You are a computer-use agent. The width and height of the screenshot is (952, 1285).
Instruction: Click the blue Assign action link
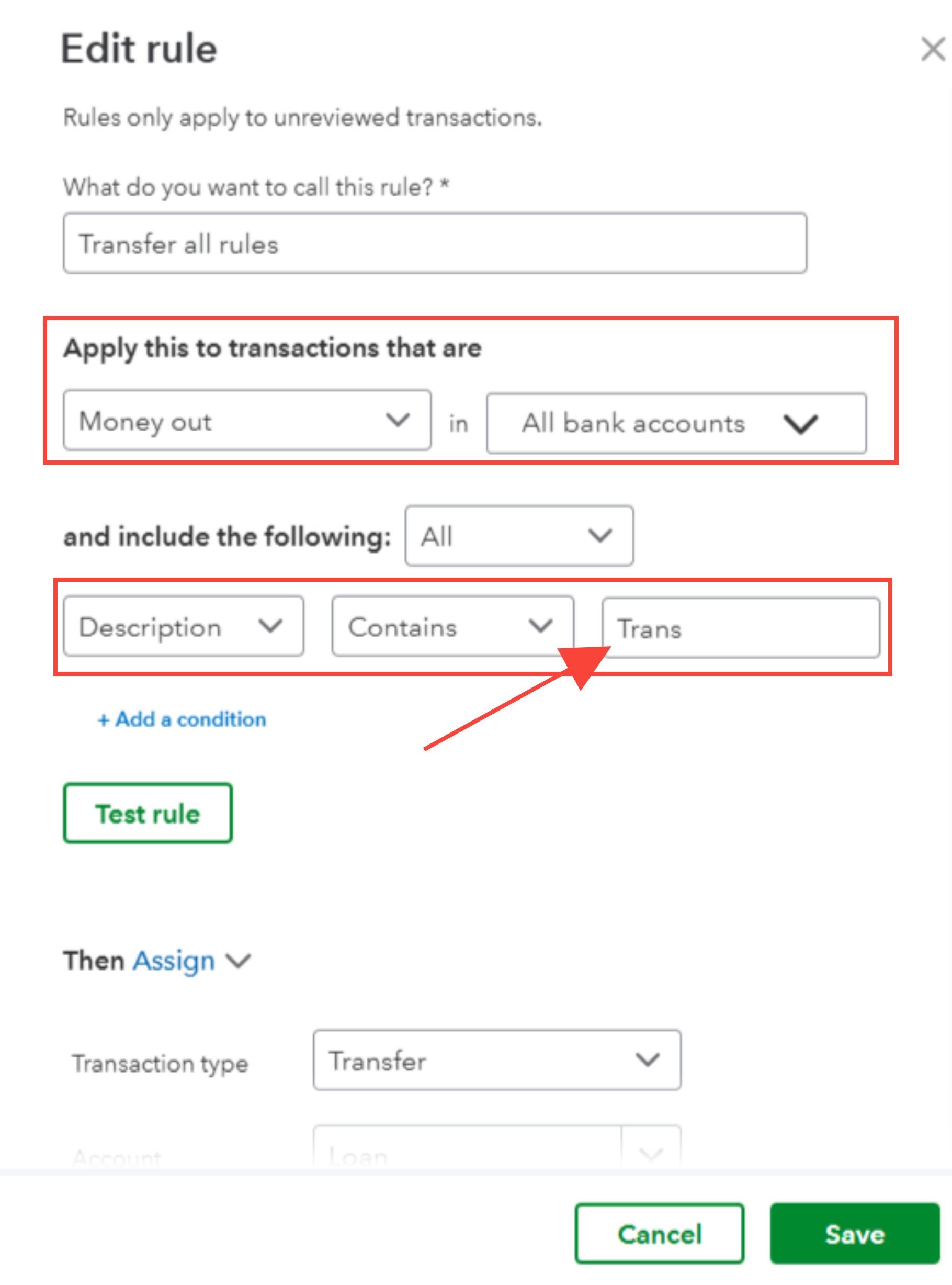174,961
